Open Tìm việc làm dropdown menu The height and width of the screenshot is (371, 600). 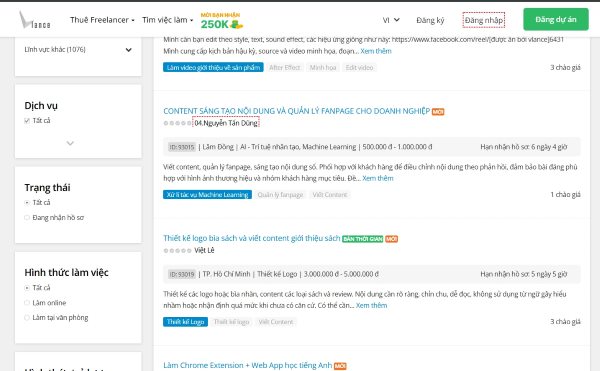[x=167, y=20]
